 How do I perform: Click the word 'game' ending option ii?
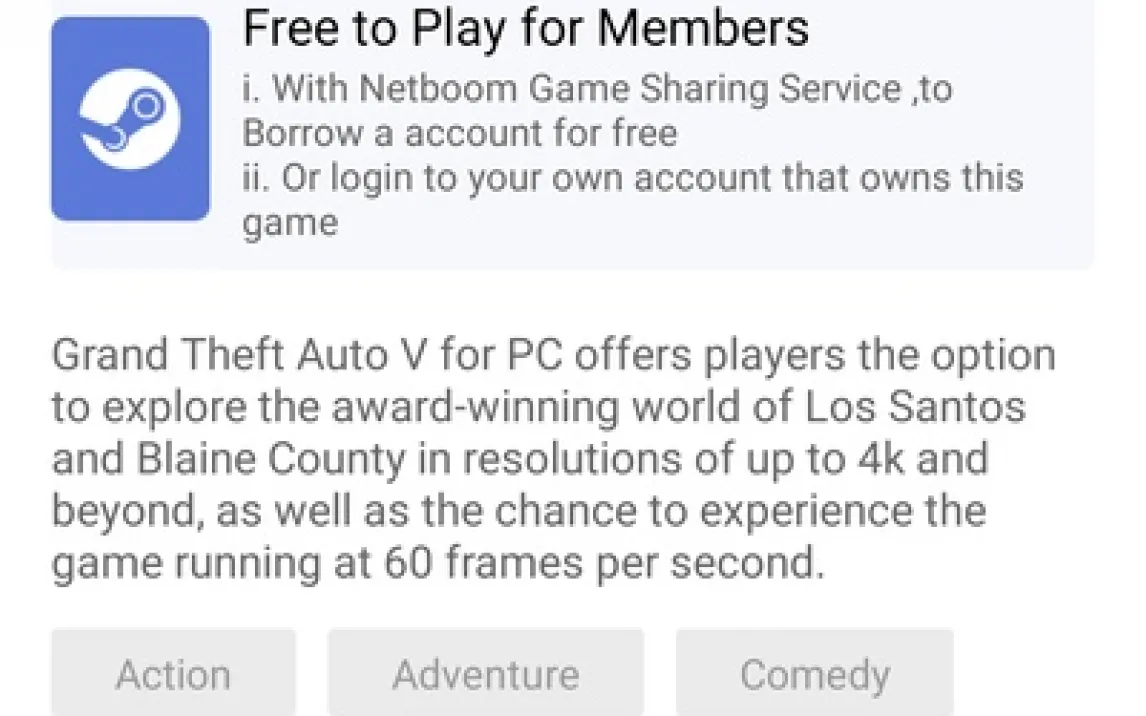[x=289, y=222]
